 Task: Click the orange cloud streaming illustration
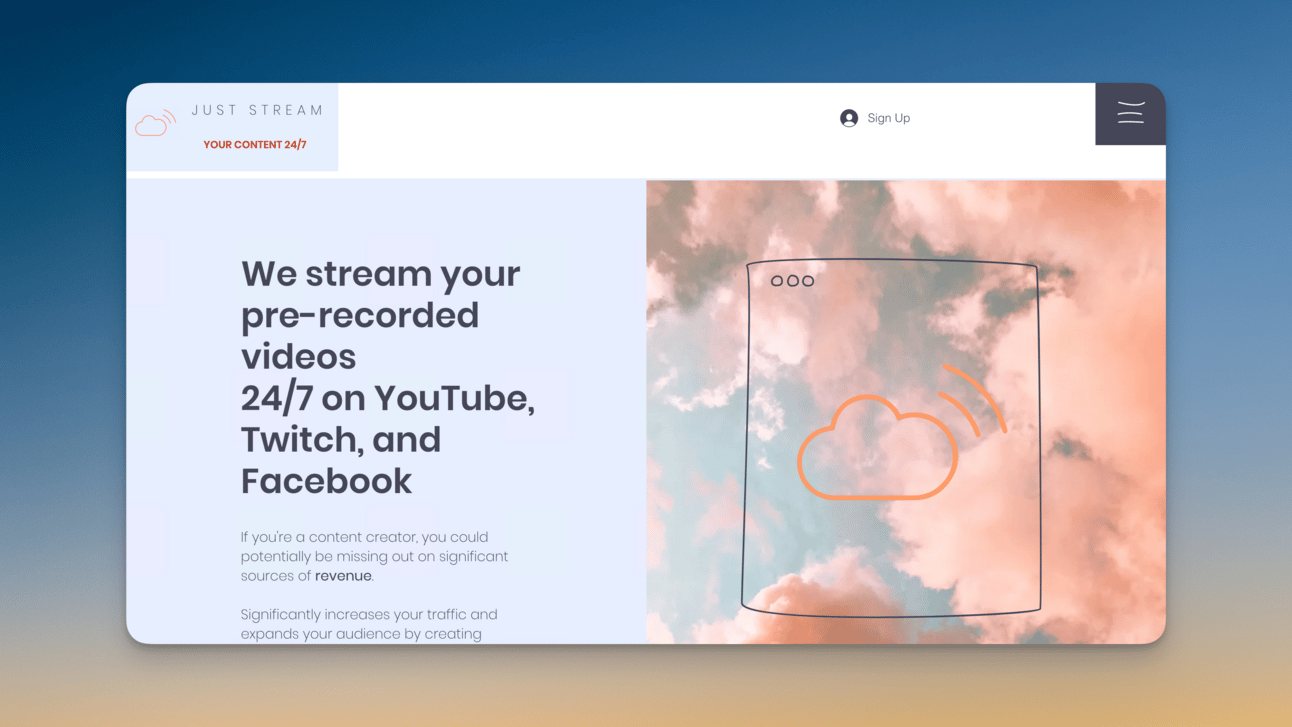tap(901, 432)
